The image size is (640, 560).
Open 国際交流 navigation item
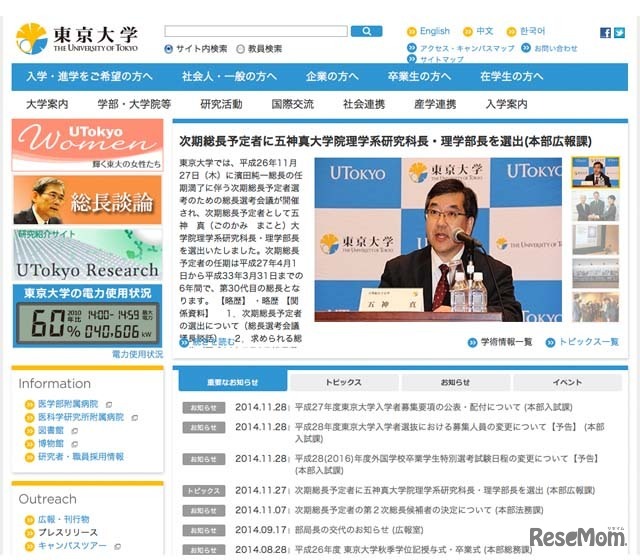tap(293, 104)
